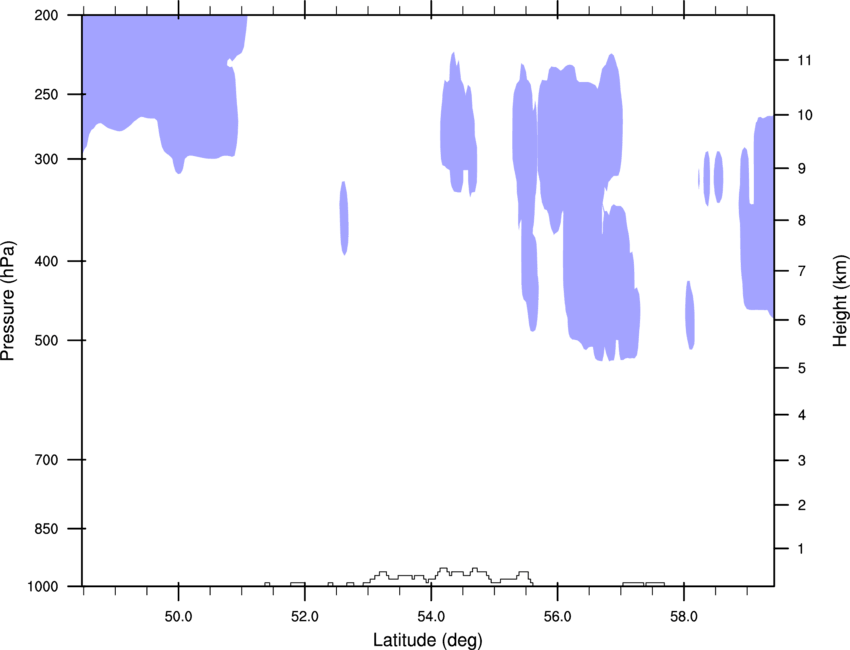850x650 pixels.
Task: Pick the 3 km height label
Action: point(801,461)
